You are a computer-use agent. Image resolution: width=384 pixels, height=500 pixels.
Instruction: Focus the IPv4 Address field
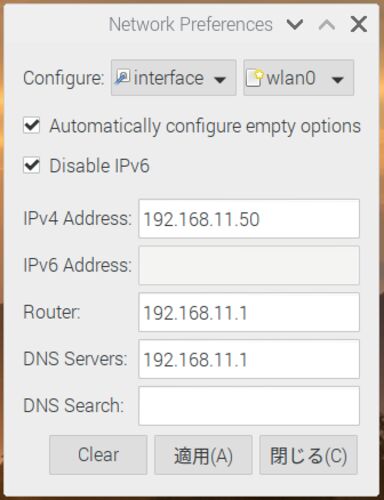[249, 219]
